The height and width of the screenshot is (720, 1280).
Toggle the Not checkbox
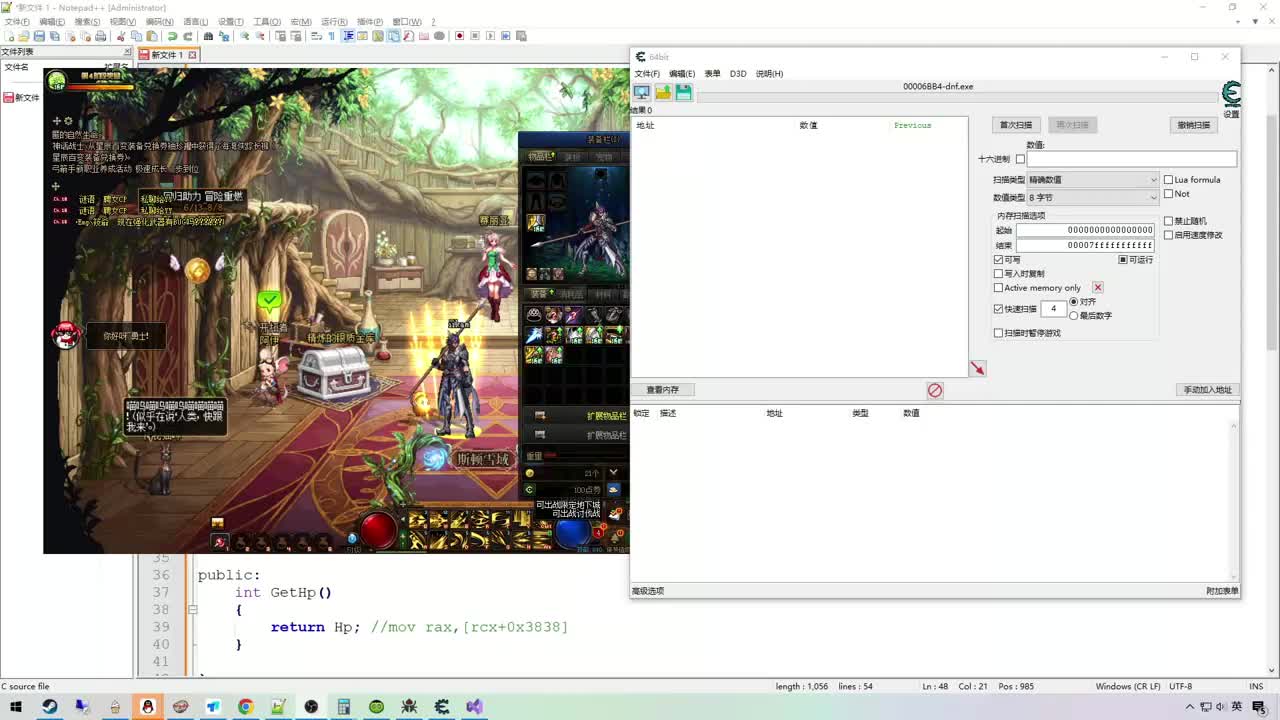[1168, 194]
